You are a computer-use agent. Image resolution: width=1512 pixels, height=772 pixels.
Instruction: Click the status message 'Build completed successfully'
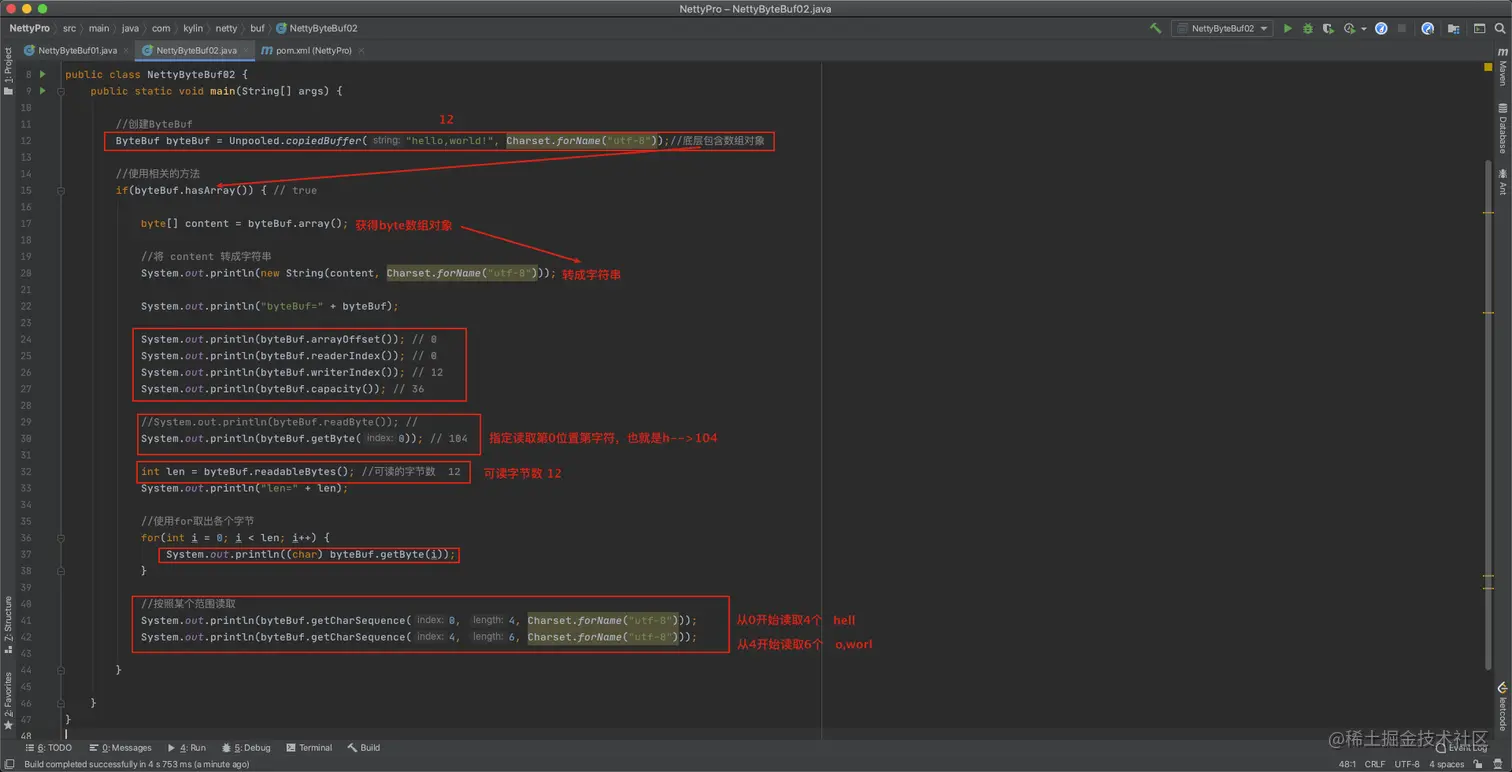pyautogui.click(x=136, y=764)
